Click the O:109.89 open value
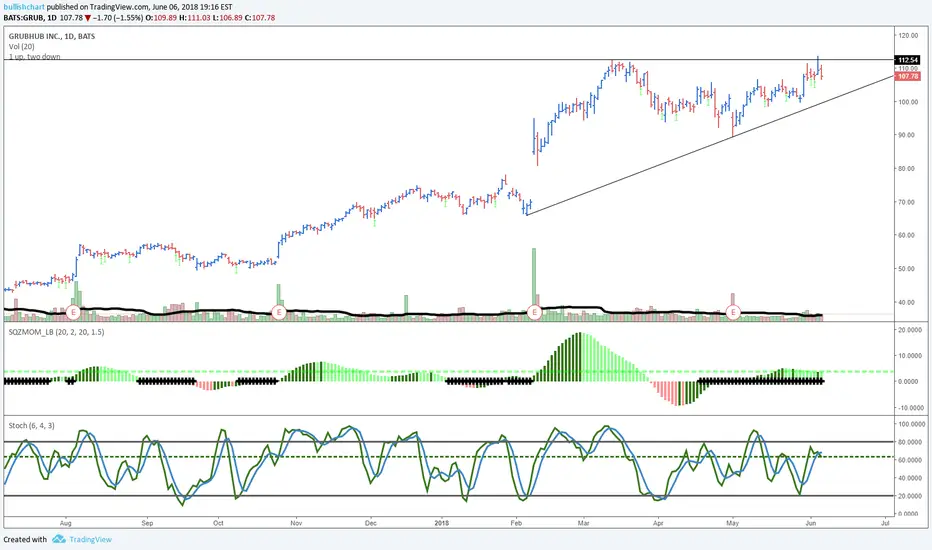The image size is (932, 550). tap(161, 18)
